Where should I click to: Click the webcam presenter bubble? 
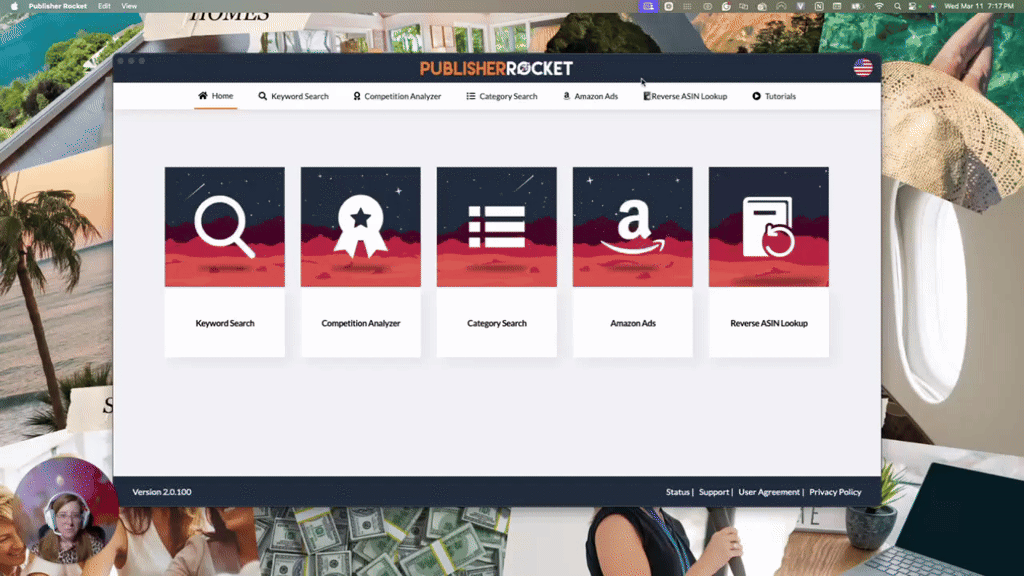coord(65,510)
